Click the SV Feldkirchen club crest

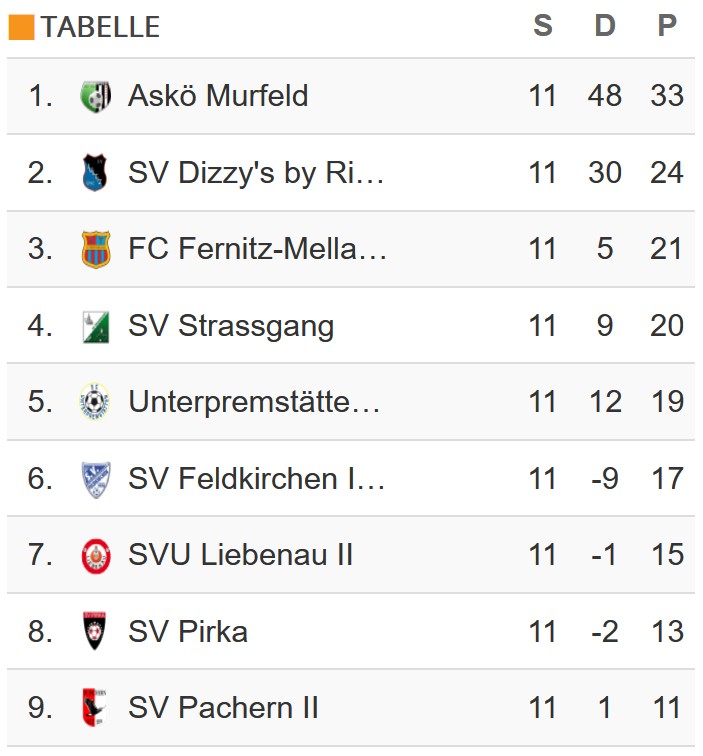pos(95,479)
